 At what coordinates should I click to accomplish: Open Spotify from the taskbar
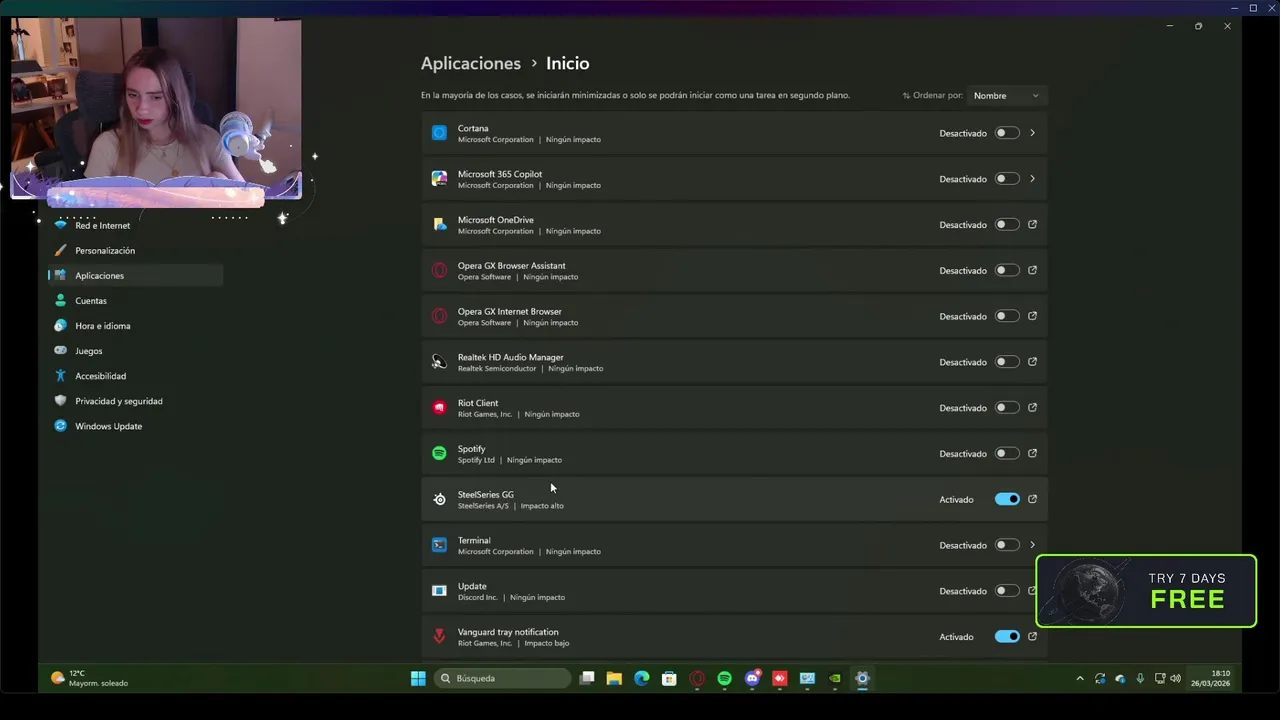pos(724,678)
